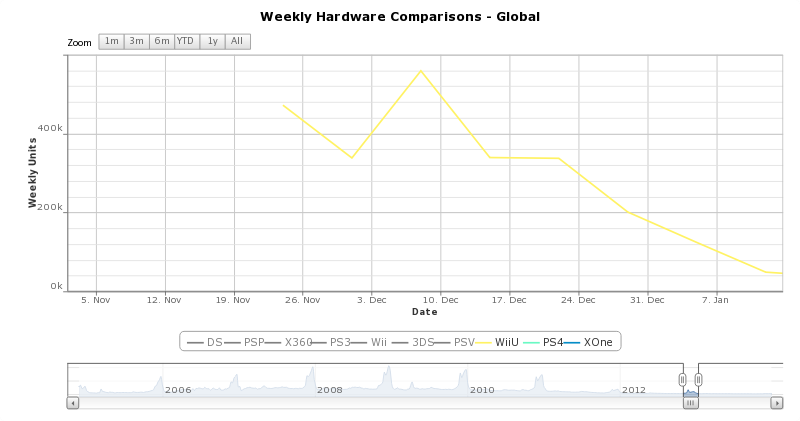Viewport: 800px width, 421px height.
Task: Click navigator scroll left arrow
Action: coord(73,403)
